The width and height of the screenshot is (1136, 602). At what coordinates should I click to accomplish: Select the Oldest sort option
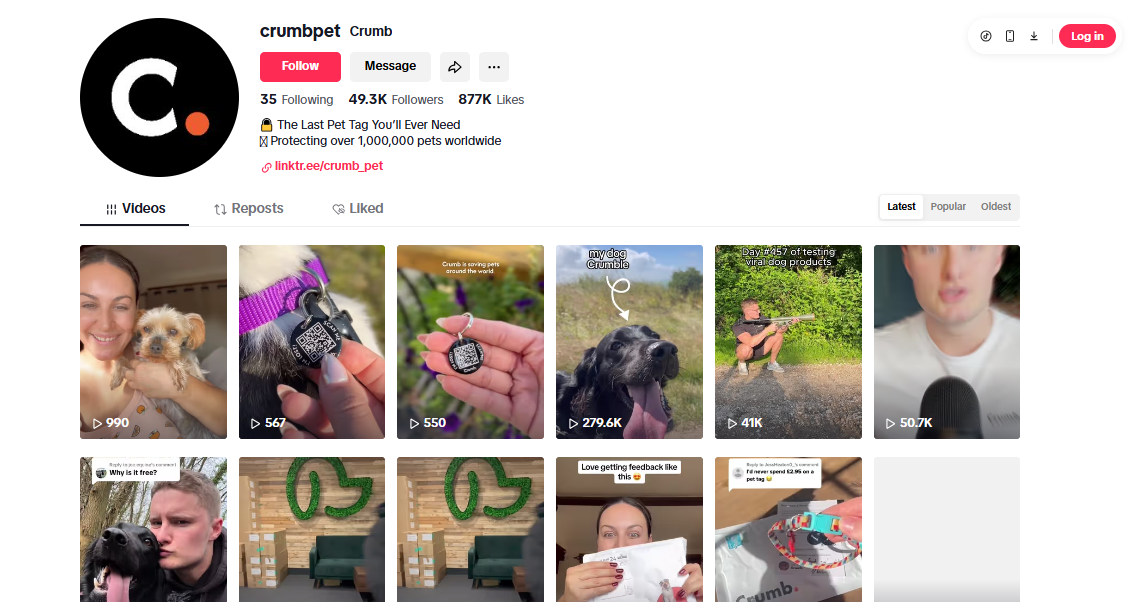pyautogui.click(x=995, y=206)
